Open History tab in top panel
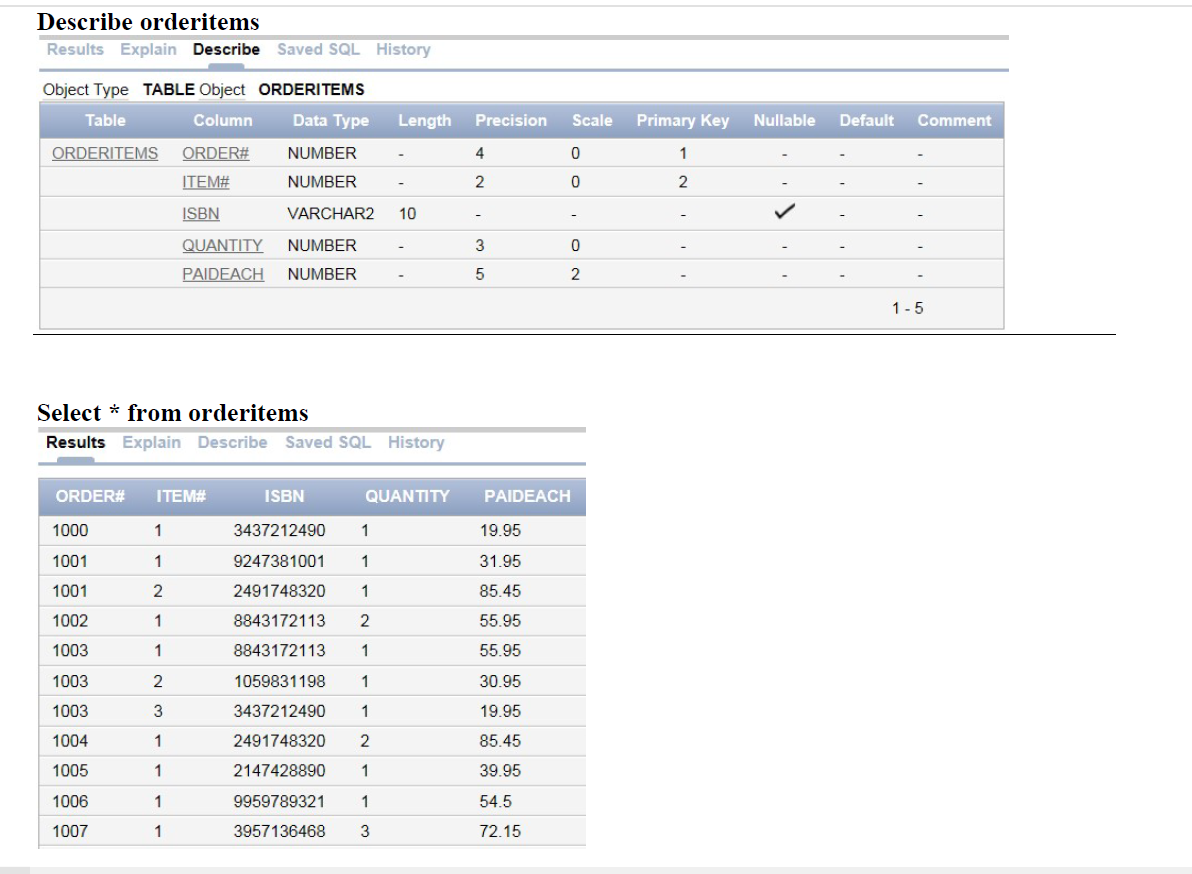Screen dimensions: 1192x874 click(x=403, y=49)
